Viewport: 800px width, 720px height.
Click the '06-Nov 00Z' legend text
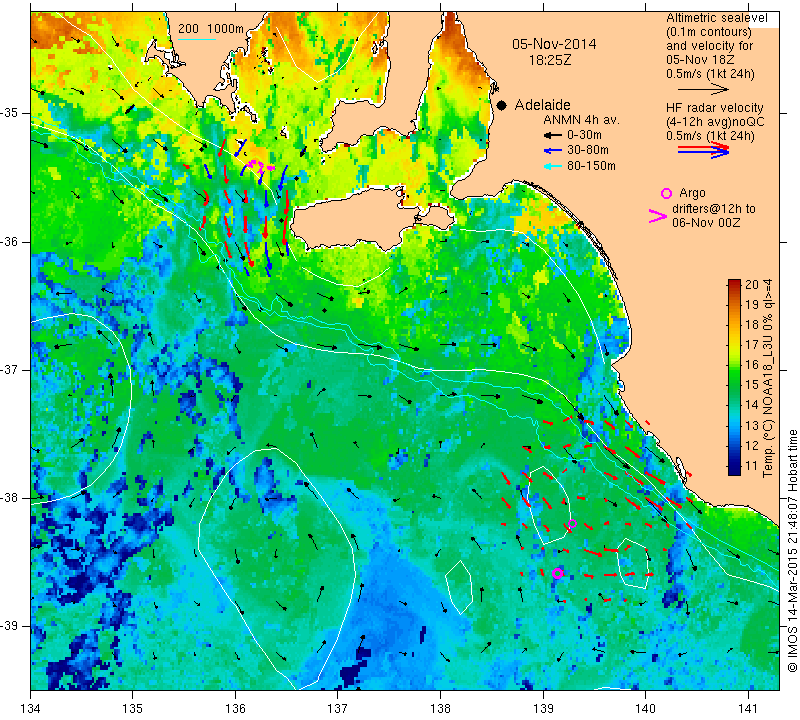(706, 223)
